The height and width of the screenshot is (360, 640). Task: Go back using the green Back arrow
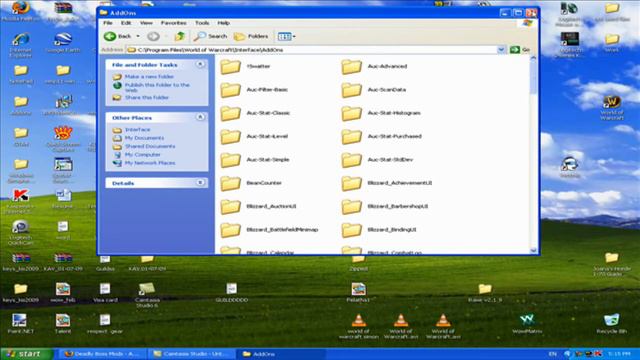click(x=118, y=36)
